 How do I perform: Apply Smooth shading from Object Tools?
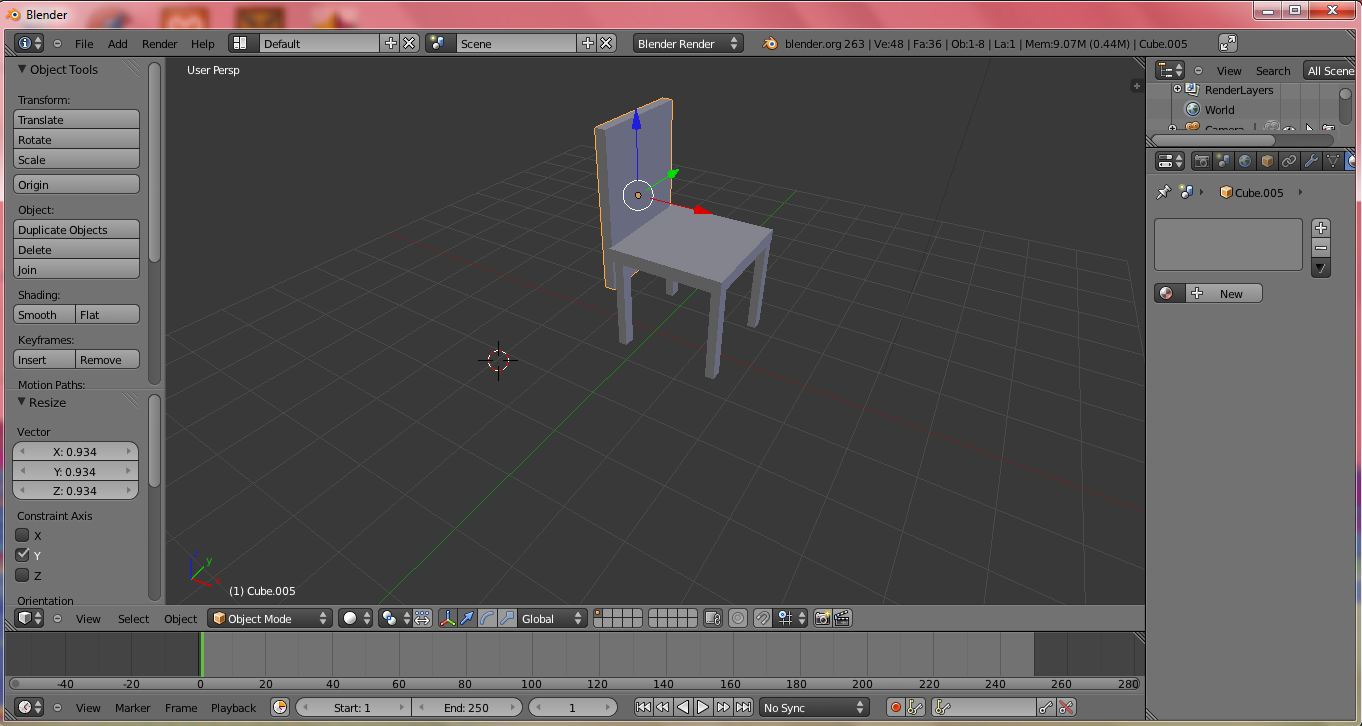[x=40, y=314]
